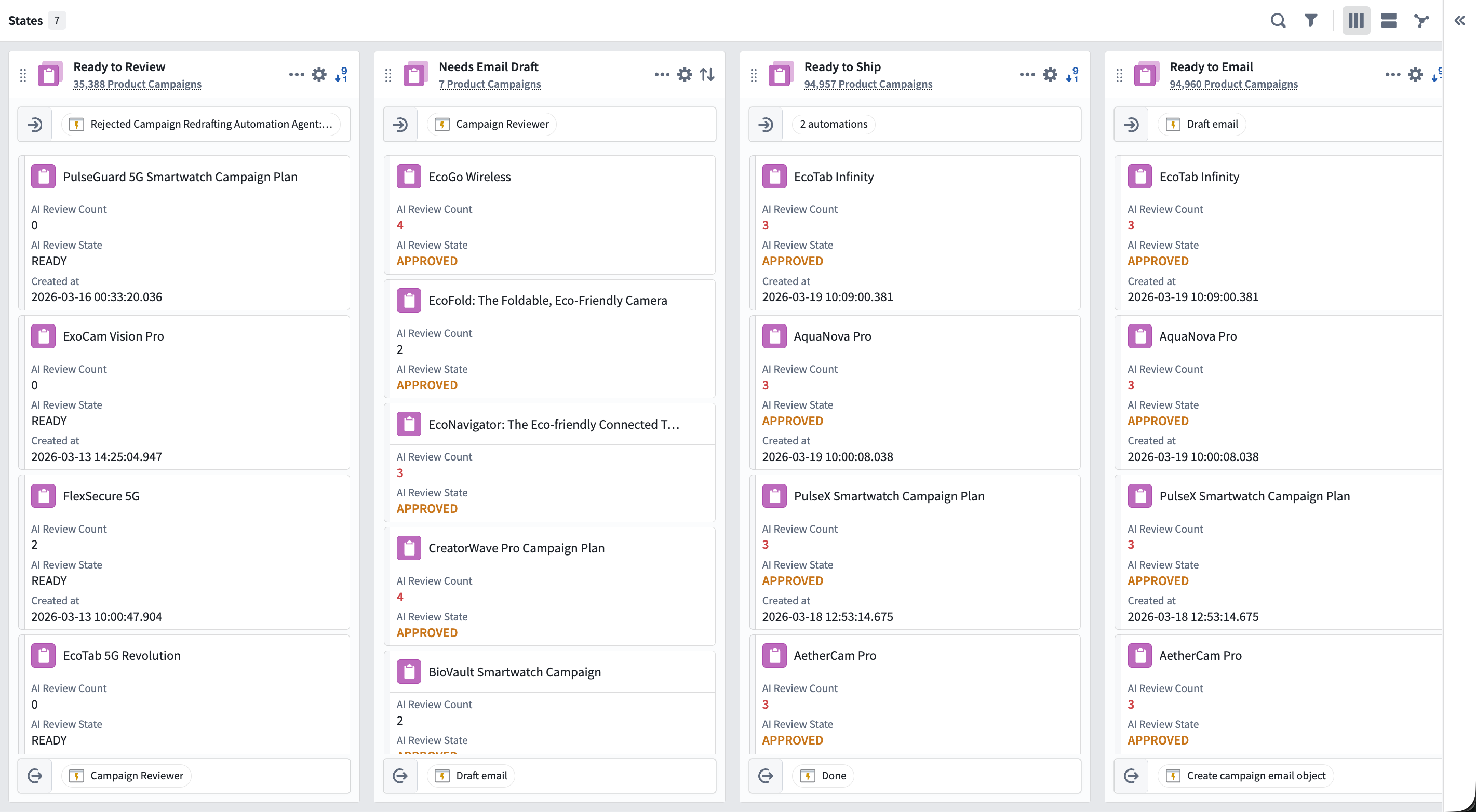The image size is (1476, 812).
Task: Switch to the table view layout
Action: click(1388, 20)
